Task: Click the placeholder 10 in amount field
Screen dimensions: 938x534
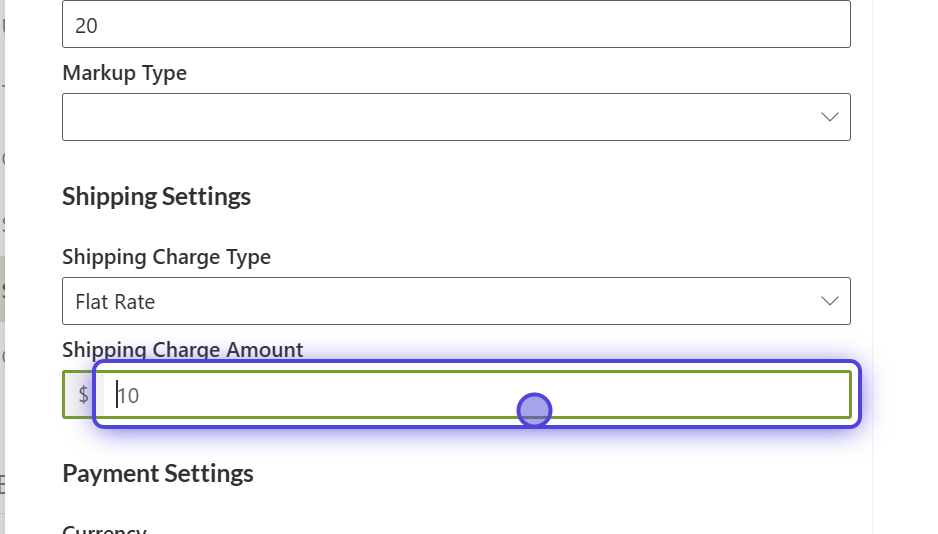Action: [x=128, y=395]
